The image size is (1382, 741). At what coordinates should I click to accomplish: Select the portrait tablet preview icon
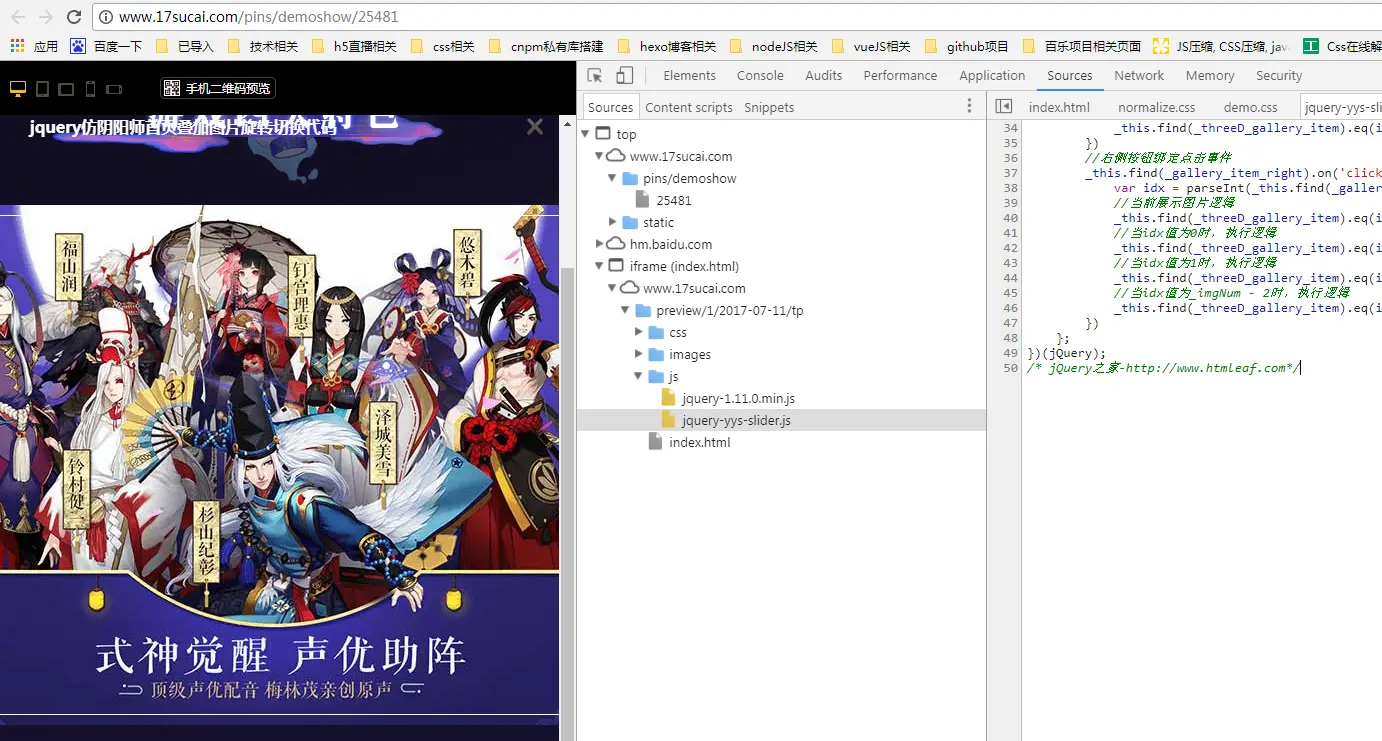click(42, 89)
